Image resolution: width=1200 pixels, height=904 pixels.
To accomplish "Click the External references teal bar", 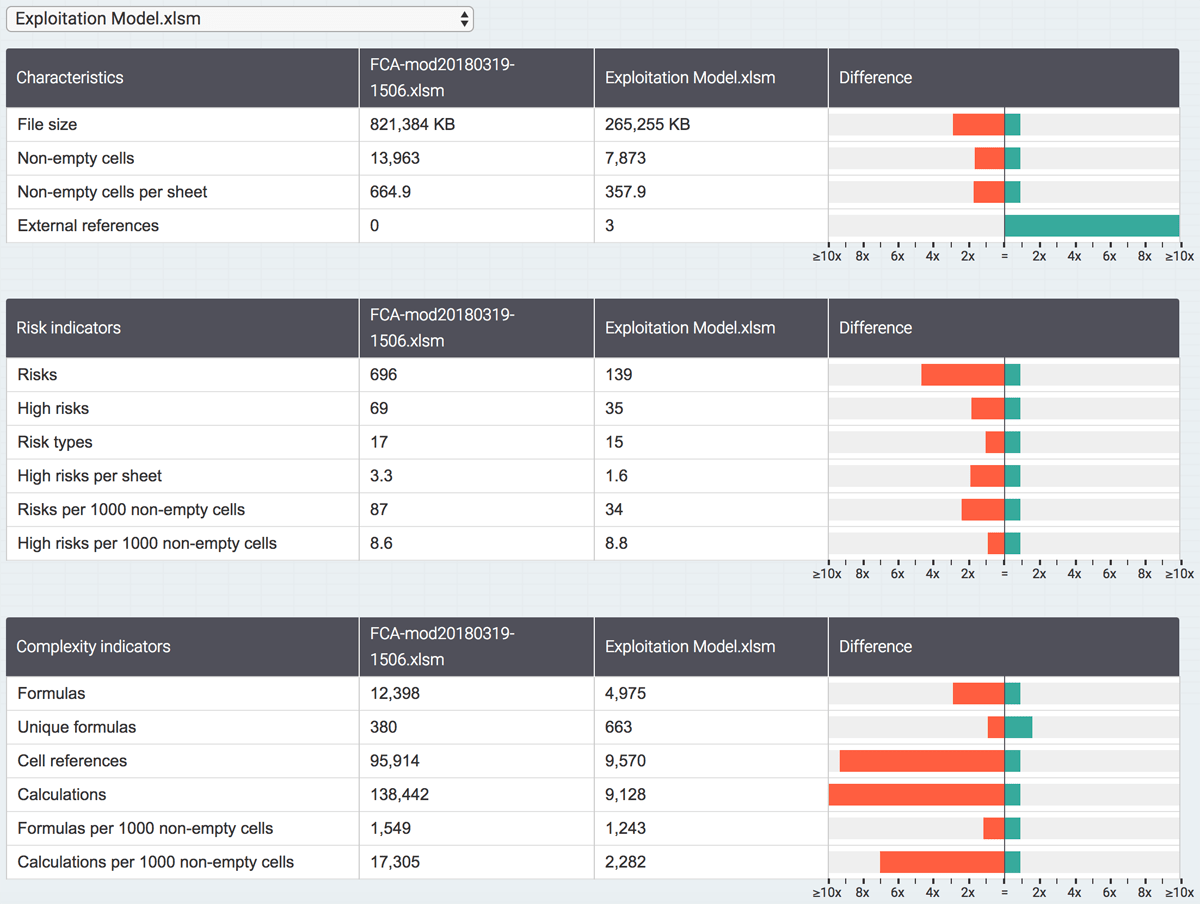I will (1090, 225).
